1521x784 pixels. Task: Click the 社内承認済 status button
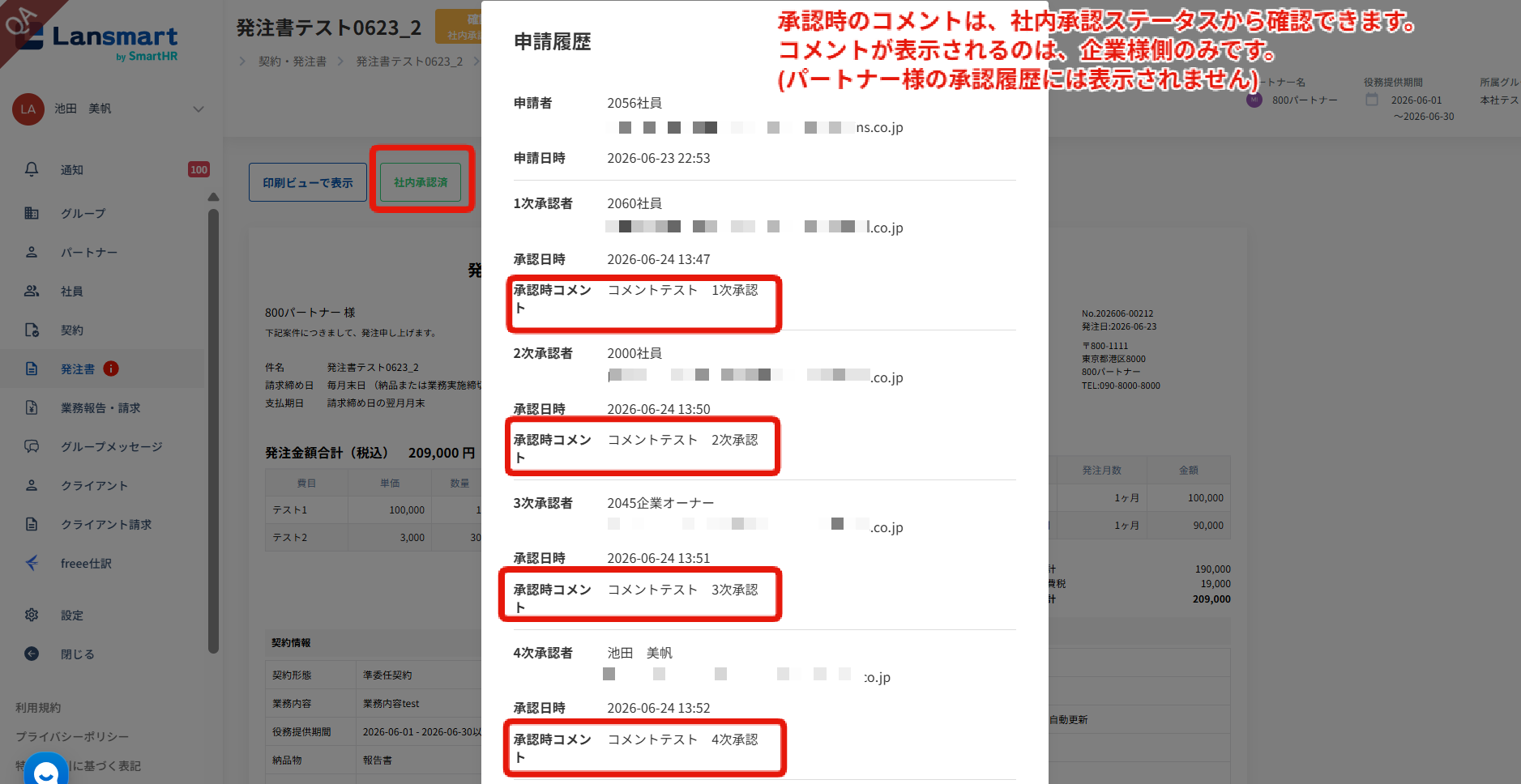421,182
